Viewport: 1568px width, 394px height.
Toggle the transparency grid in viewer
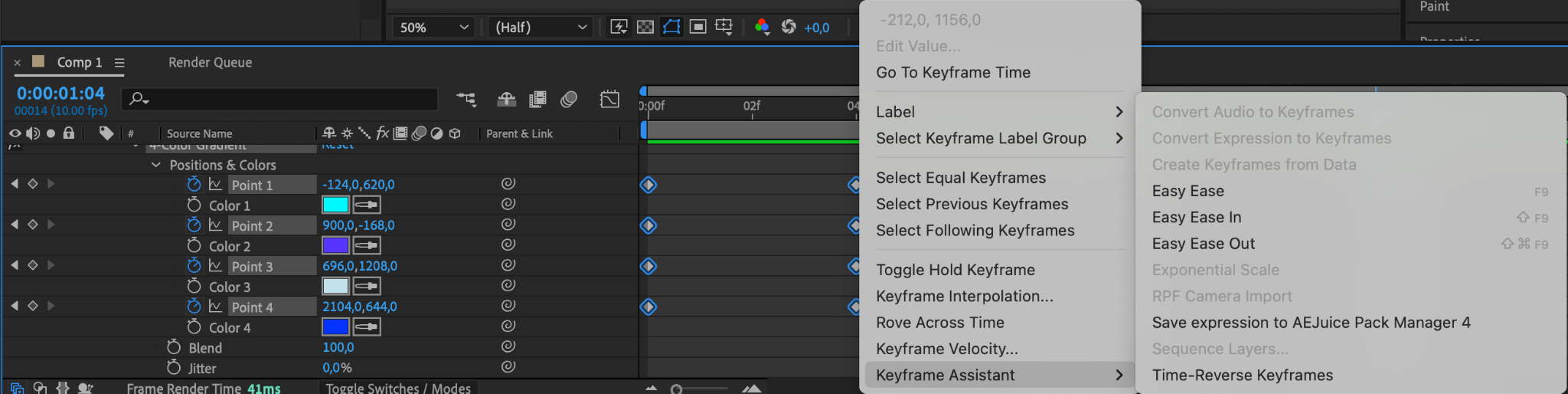[645, 27]
